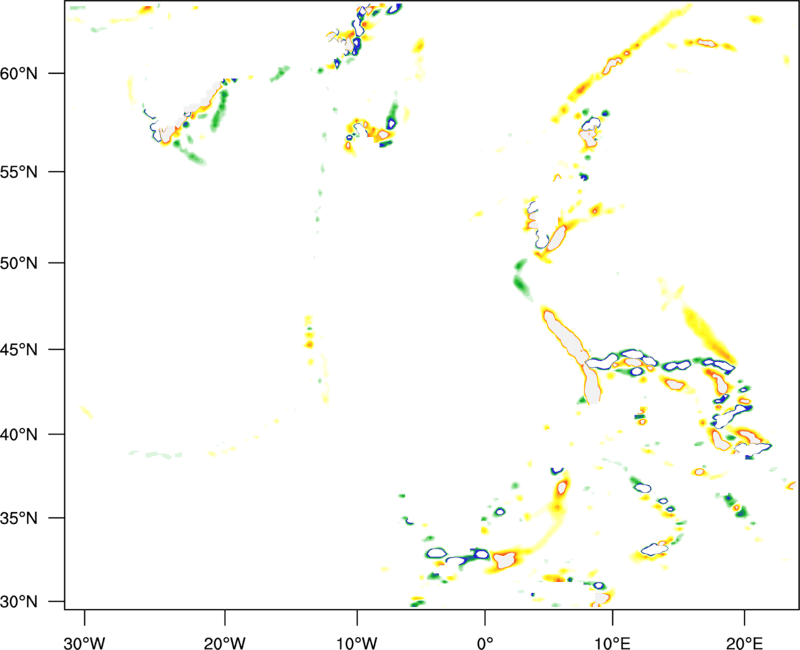Click the 40°N latitude label
The width and height of the screenshot is (800, 650).
(19, 435)
